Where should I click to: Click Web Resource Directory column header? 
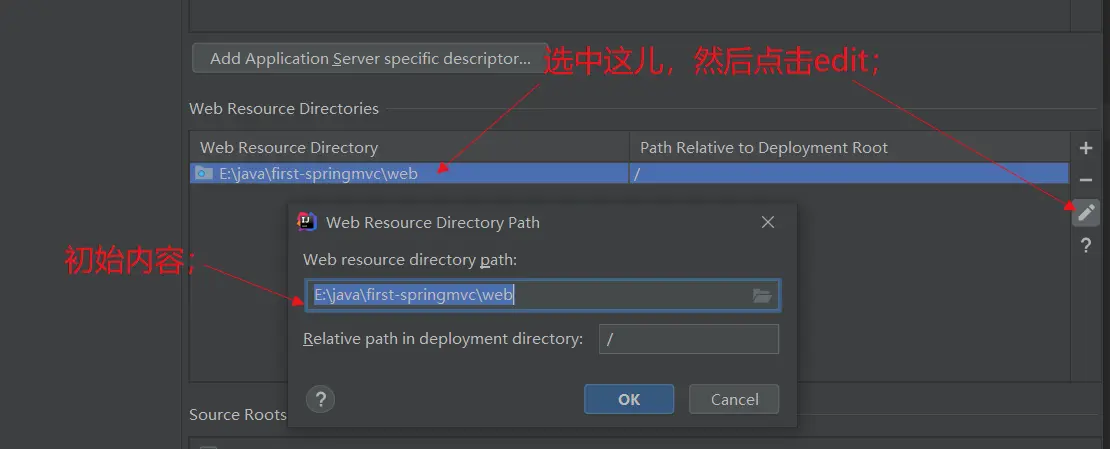click(409, 147)
